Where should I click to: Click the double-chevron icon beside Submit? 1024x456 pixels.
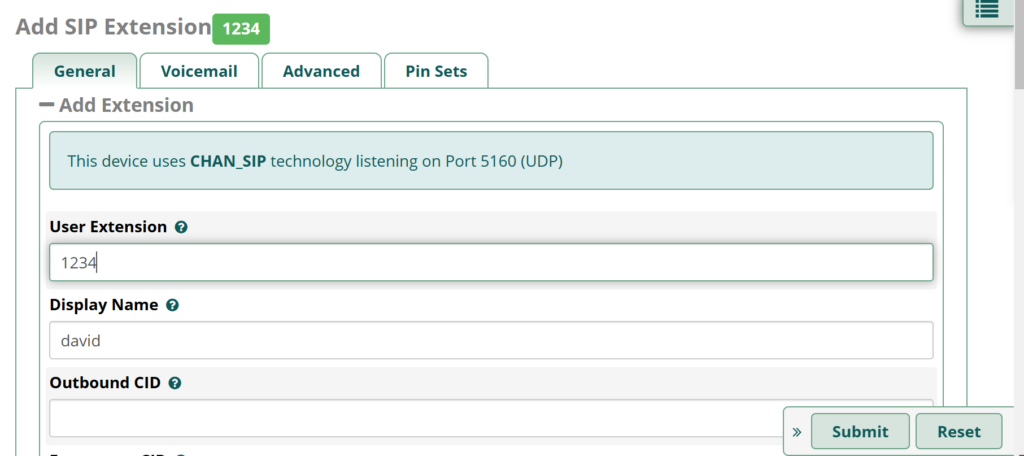[797, 432]
